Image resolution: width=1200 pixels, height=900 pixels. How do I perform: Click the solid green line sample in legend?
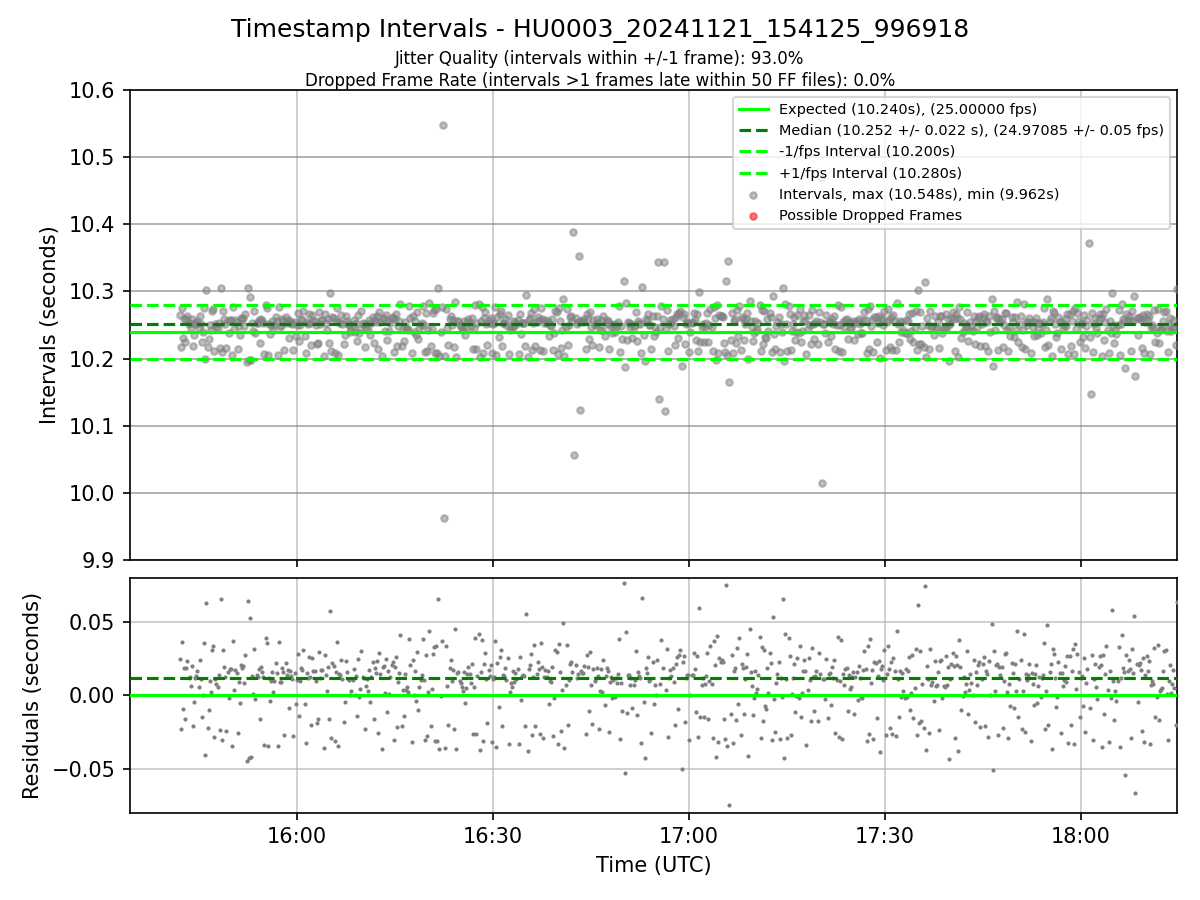(x=754, y=109)
